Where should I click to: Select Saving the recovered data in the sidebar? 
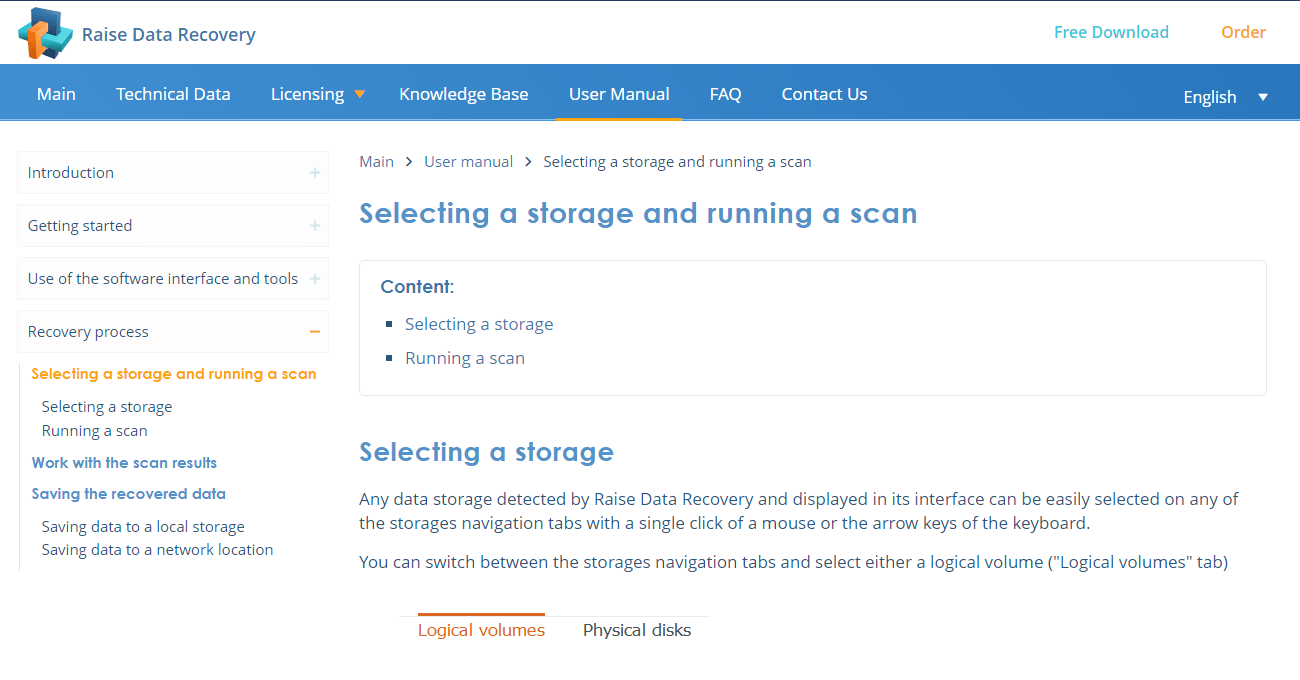(128, 493)
